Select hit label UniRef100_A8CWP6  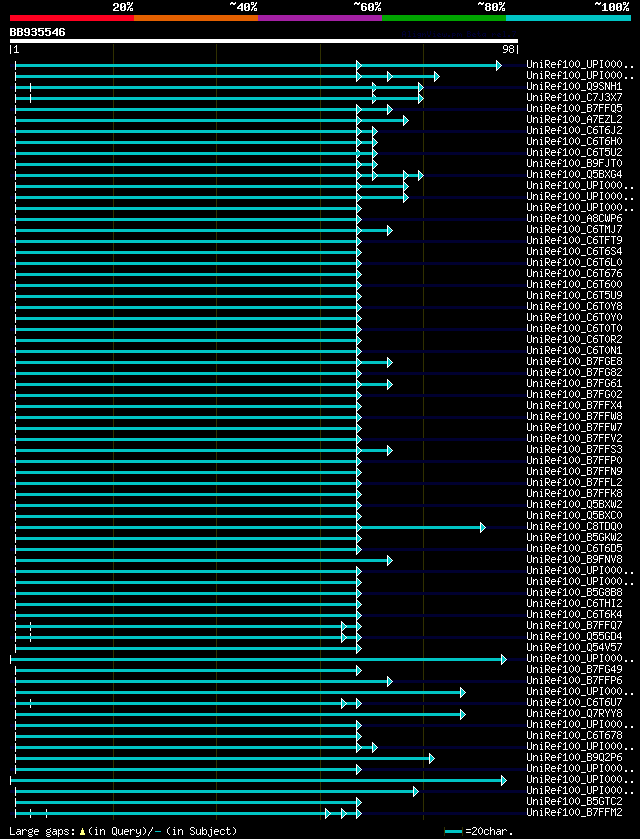coord(574,218)
